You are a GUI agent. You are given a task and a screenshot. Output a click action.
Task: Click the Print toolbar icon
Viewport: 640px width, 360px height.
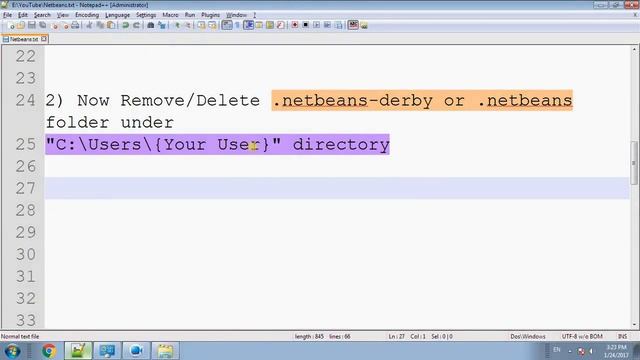click(75, 25)
